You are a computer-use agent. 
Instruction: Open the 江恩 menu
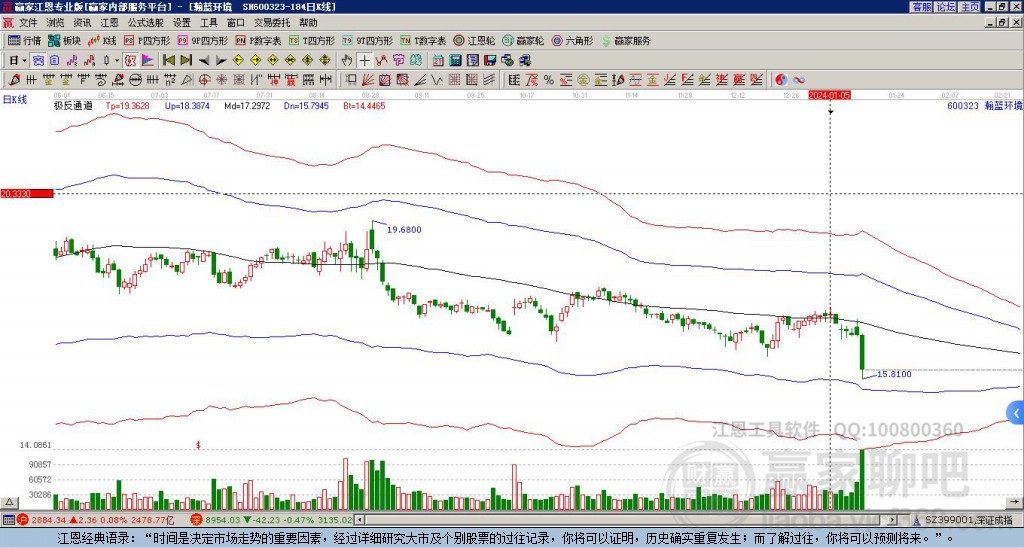109,23
